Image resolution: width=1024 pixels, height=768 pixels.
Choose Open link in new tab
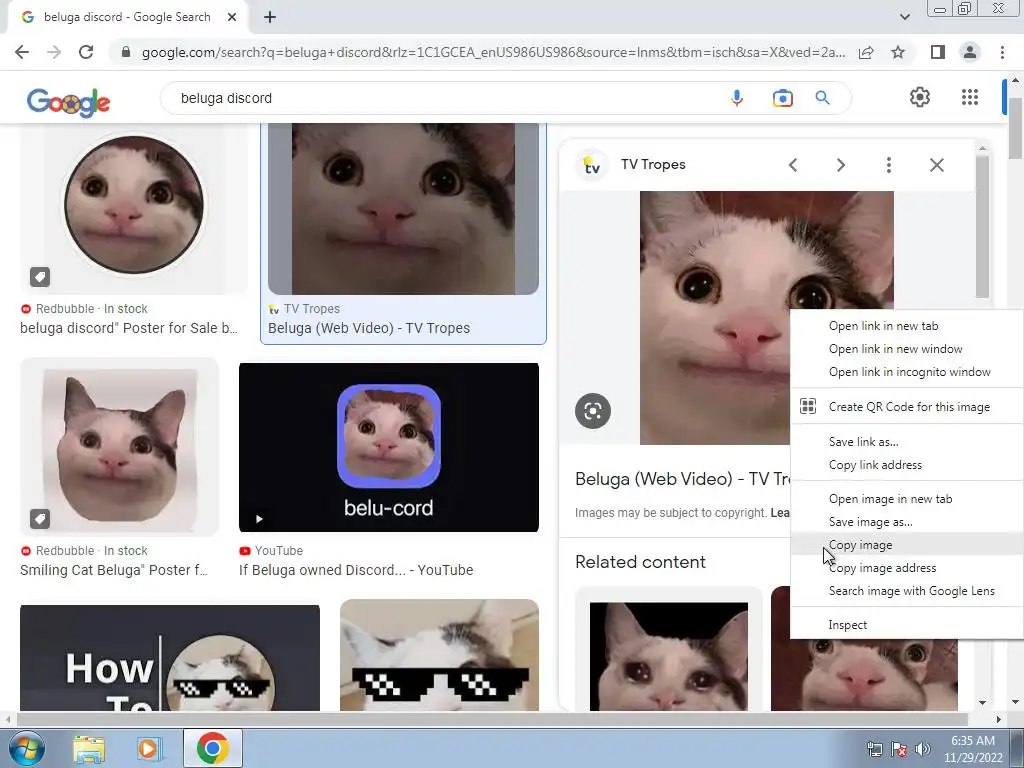click(883, 326)
